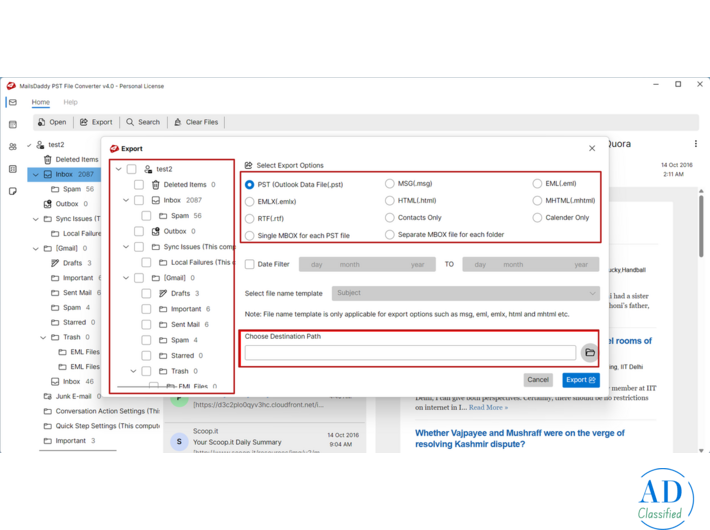Image resolution: width=710 pixels, height=530 pixels.
Task: Select Important 3 folder in main tree
Action: coord(69,441)
